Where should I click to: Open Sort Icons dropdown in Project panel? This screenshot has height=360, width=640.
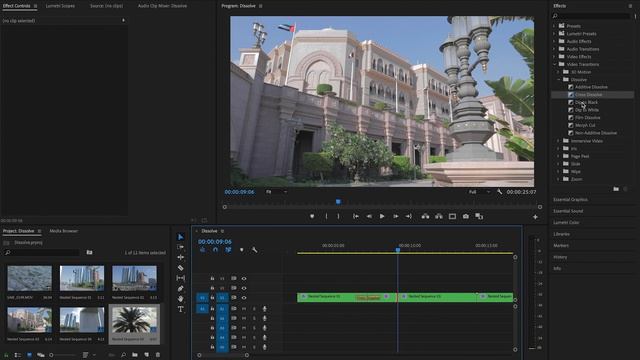[88, 355]
